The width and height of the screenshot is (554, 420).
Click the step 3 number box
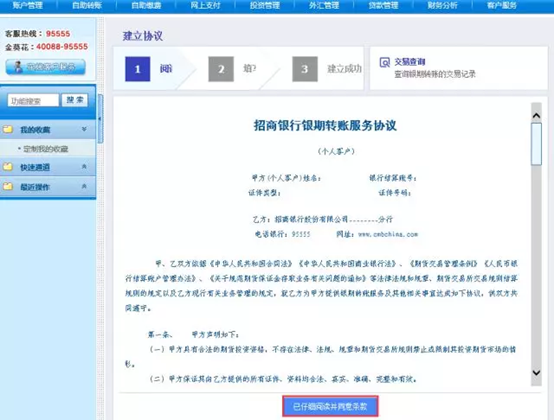point(305,69)
